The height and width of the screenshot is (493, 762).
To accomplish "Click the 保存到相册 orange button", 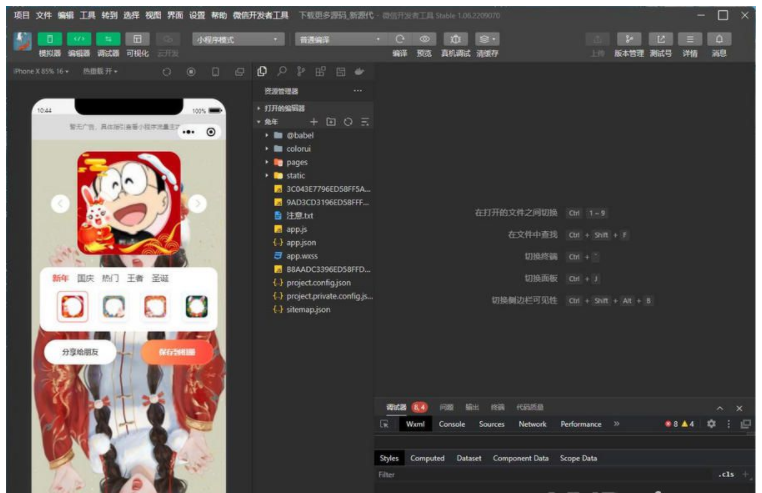I will tap(176, 352).
